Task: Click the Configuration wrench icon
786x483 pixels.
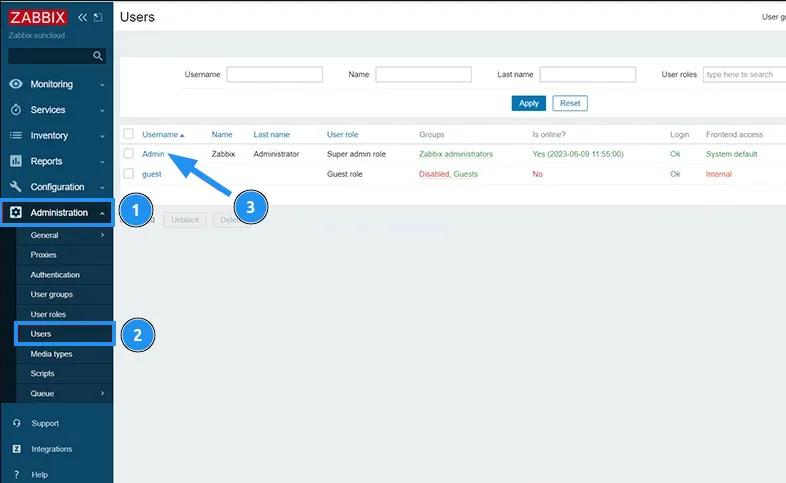Action: point(16,186)
